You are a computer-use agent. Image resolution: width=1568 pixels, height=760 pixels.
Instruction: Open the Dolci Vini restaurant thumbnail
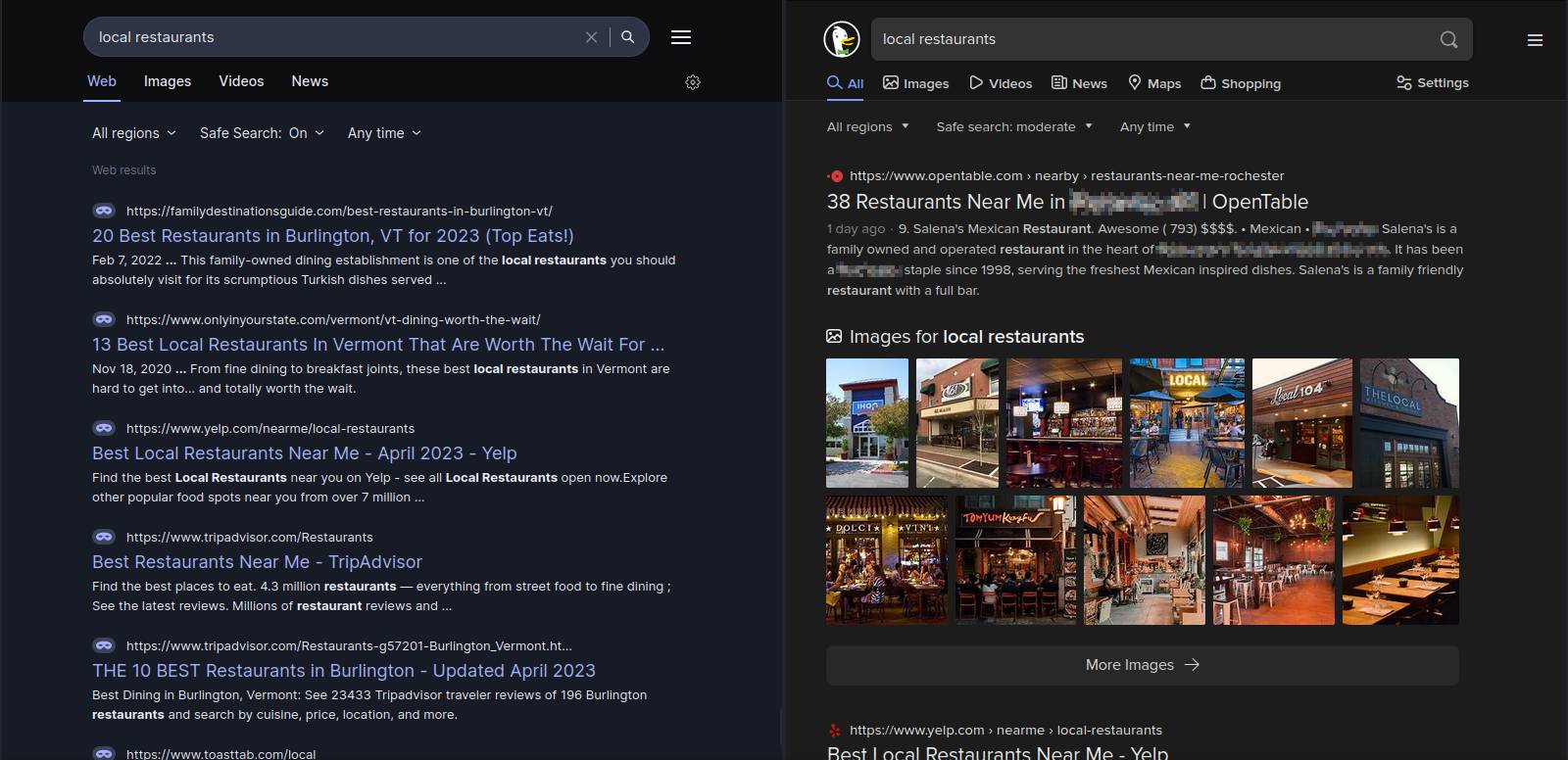[x=887, y=560]
